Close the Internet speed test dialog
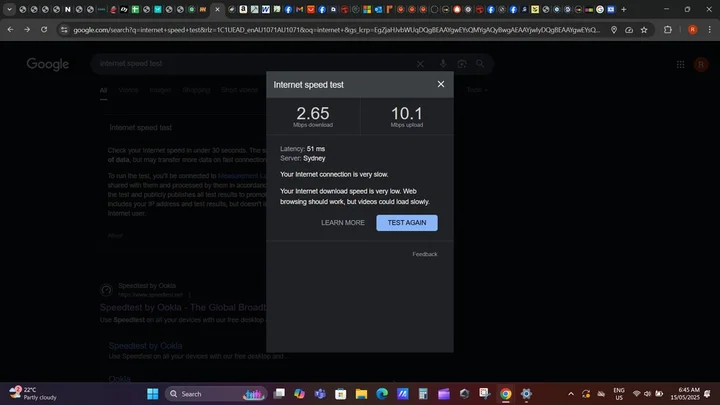This screenshot has width=720, height=405. click(x=441, y=84)
